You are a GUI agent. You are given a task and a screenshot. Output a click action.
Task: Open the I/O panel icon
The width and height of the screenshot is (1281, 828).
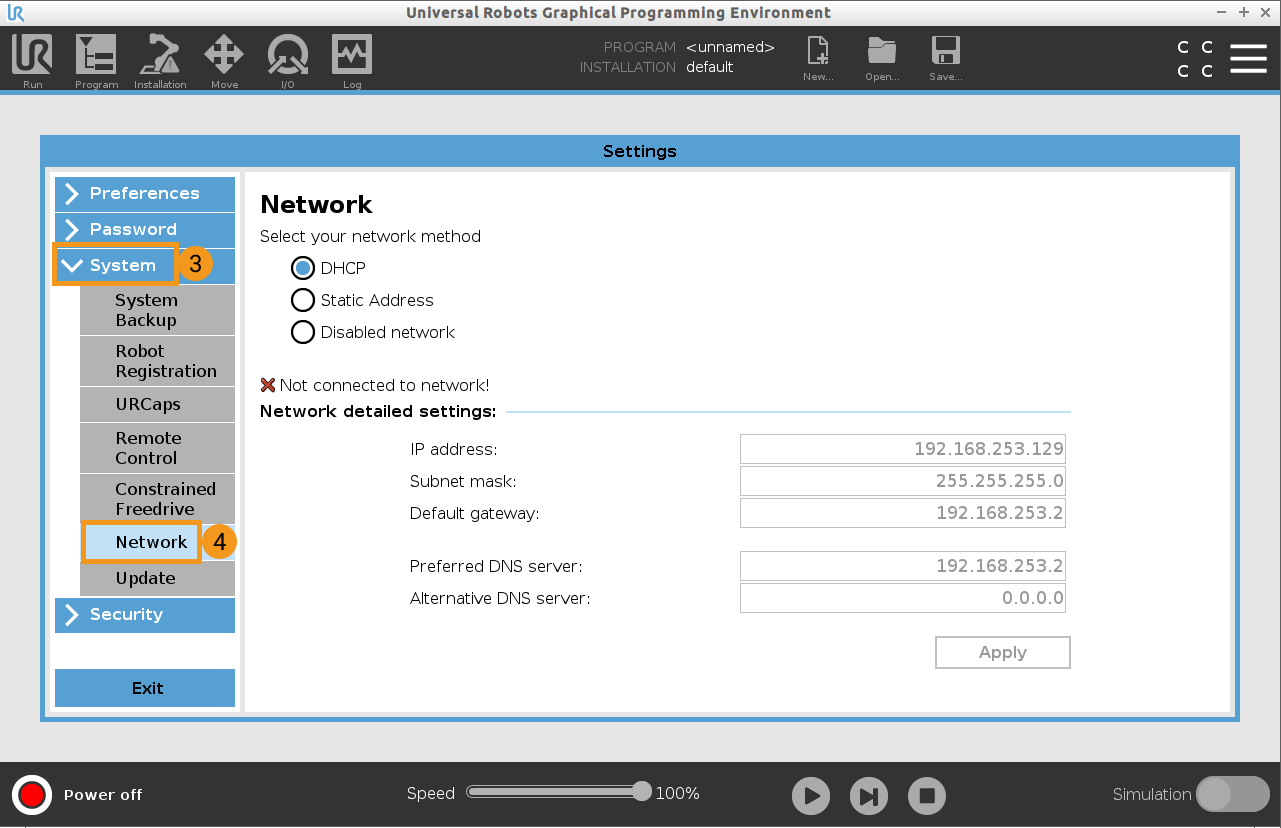(288, 58)
